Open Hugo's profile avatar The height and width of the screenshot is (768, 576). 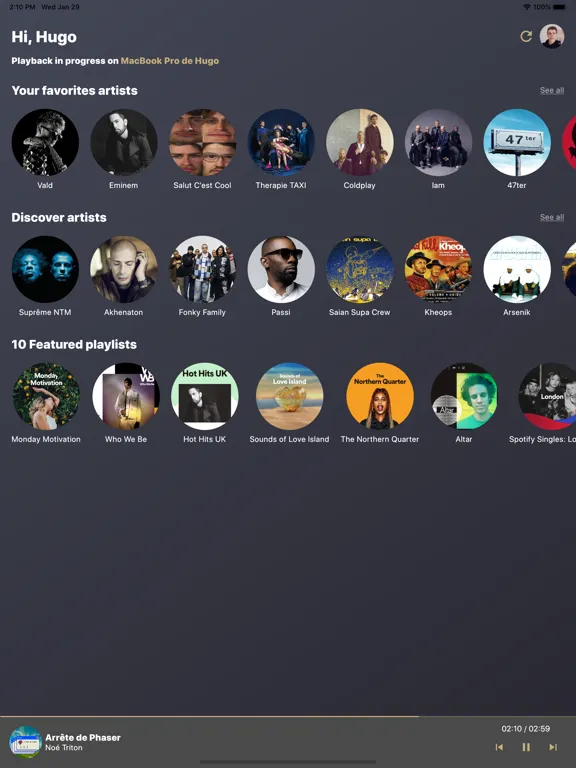(552, 36)
